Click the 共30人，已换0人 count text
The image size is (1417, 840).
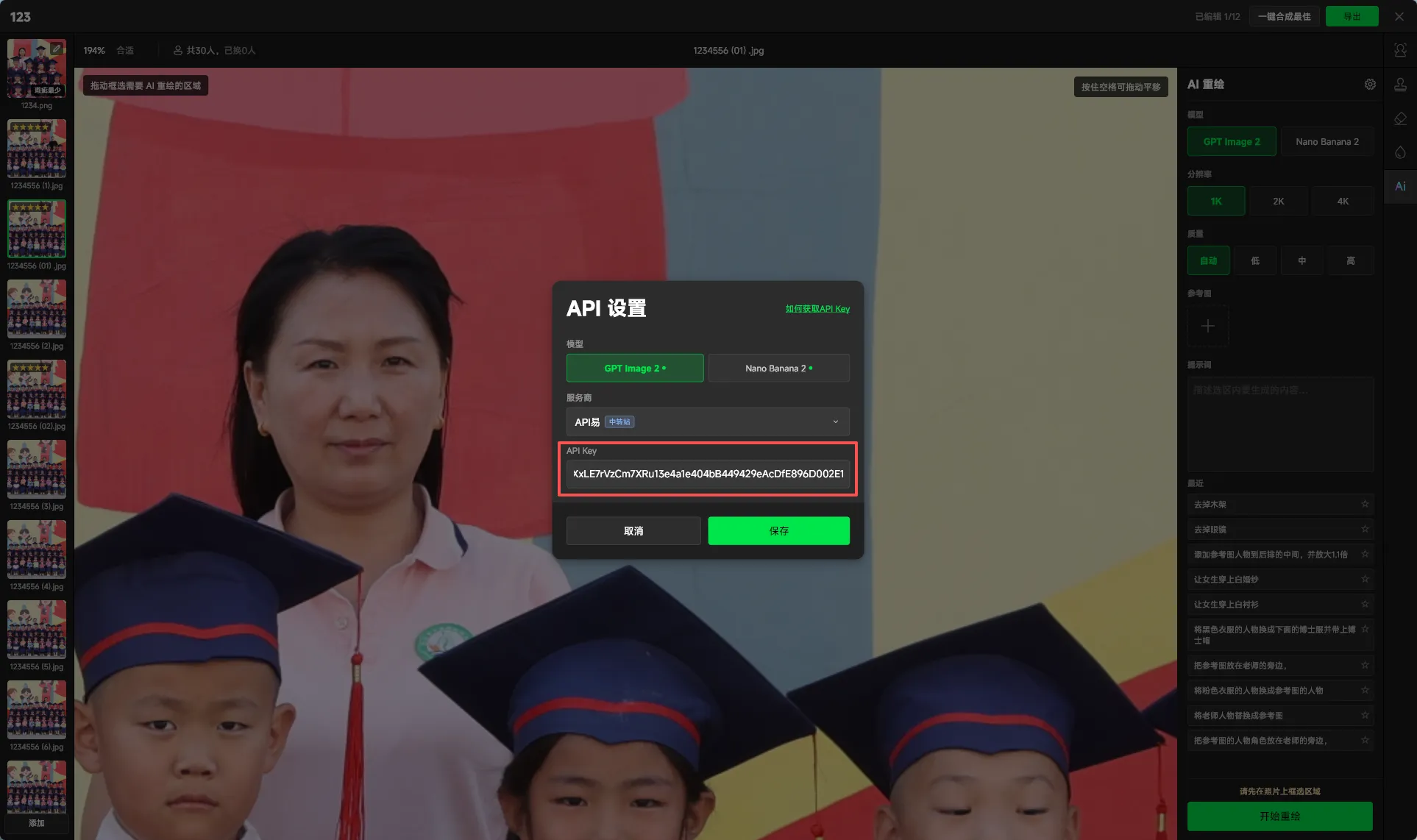coord(221,51)
